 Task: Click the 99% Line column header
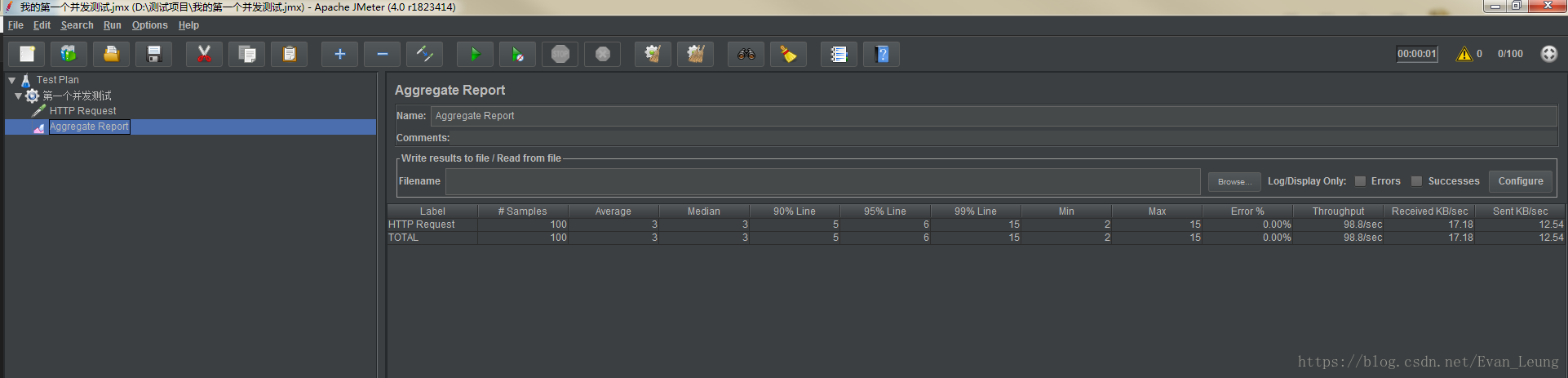(x=976, y=211)
